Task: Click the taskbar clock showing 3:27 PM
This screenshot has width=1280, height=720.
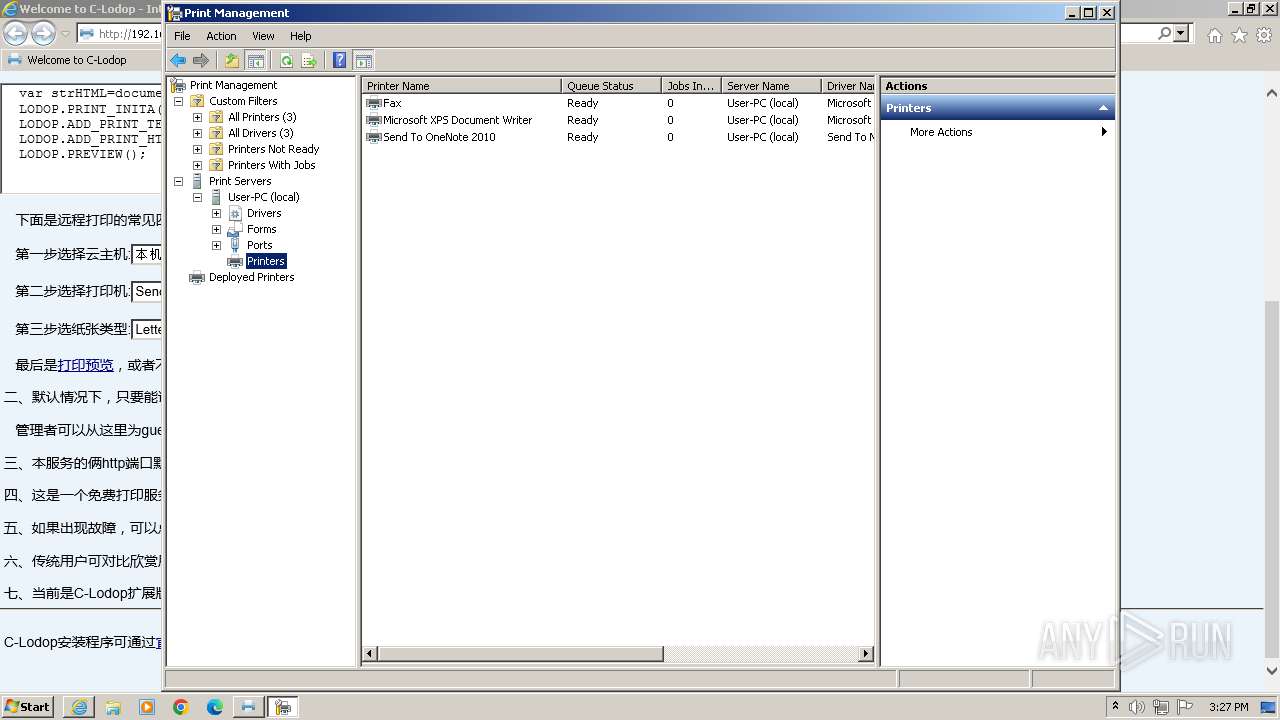Action: coord(1228,707)
